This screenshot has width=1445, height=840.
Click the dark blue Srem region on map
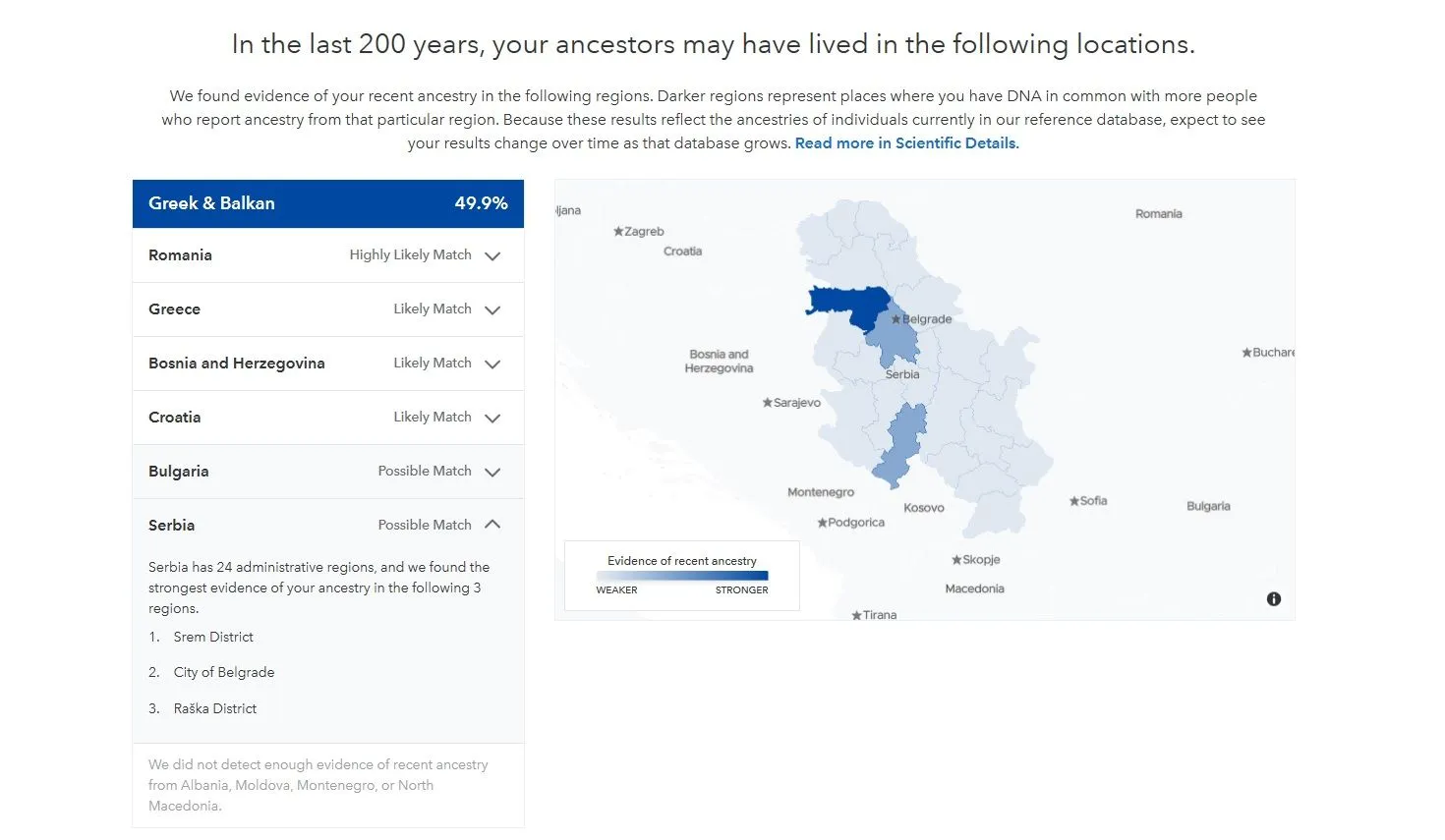tap(845, 303)
